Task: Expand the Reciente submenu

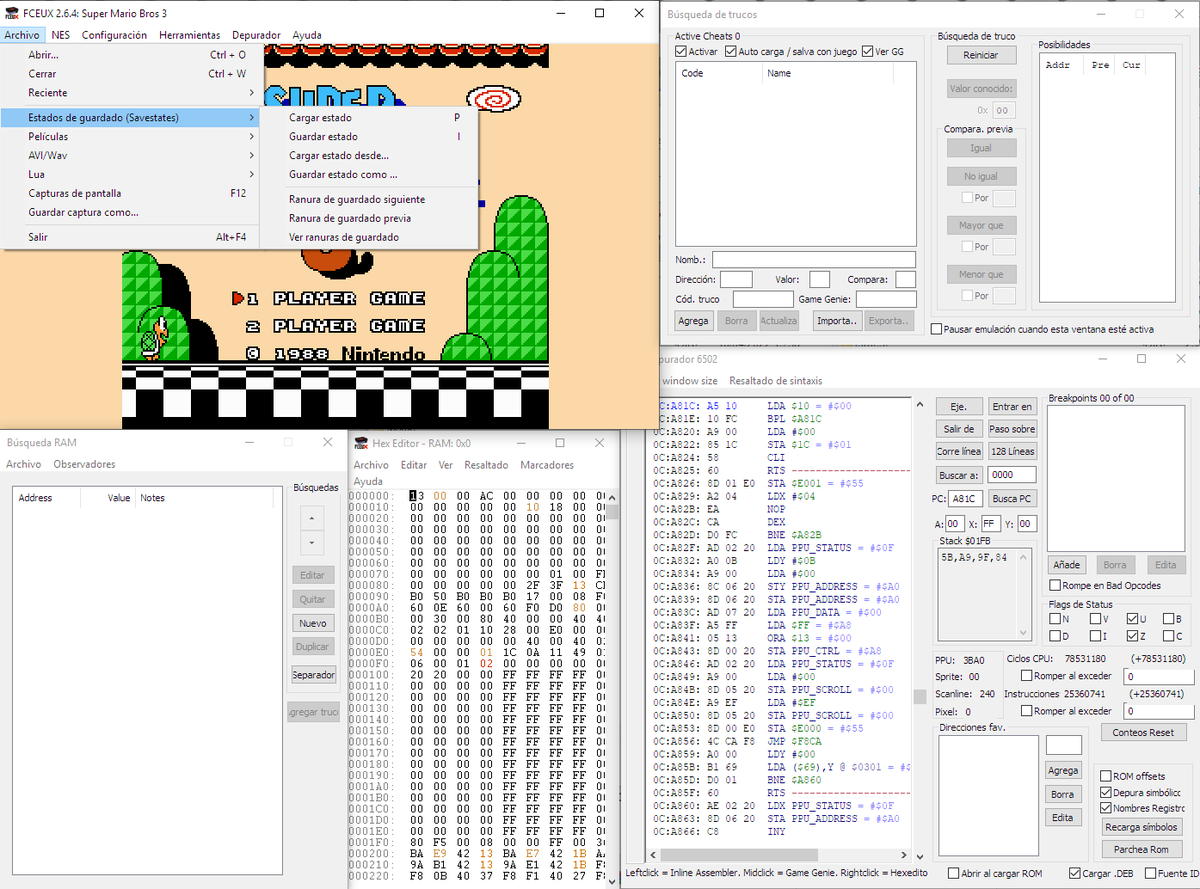Action: 131,93
